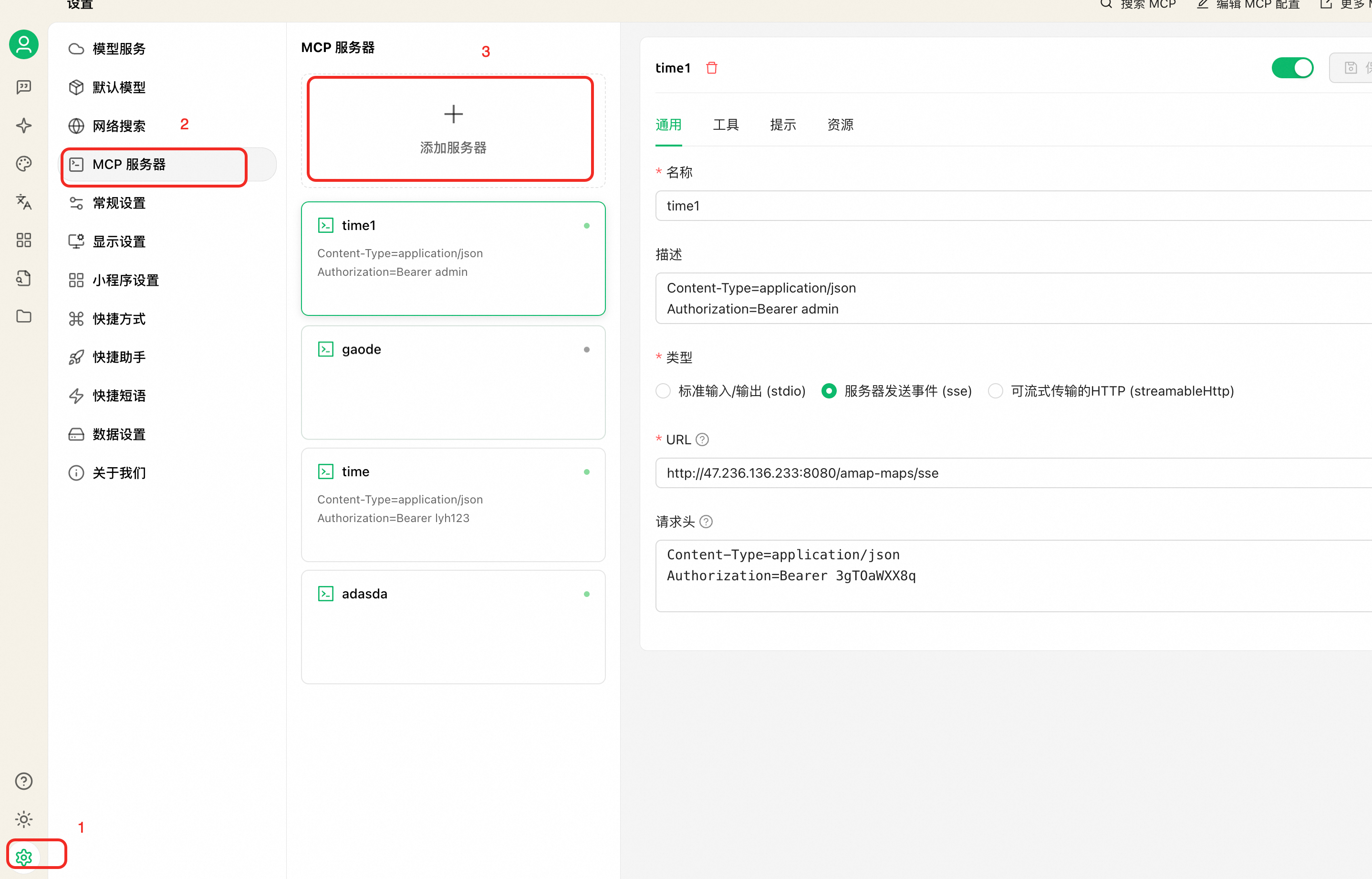Click the palette paintings icon in sidebar
Screen dimensions: 1372x879
[x=23, y=164]
